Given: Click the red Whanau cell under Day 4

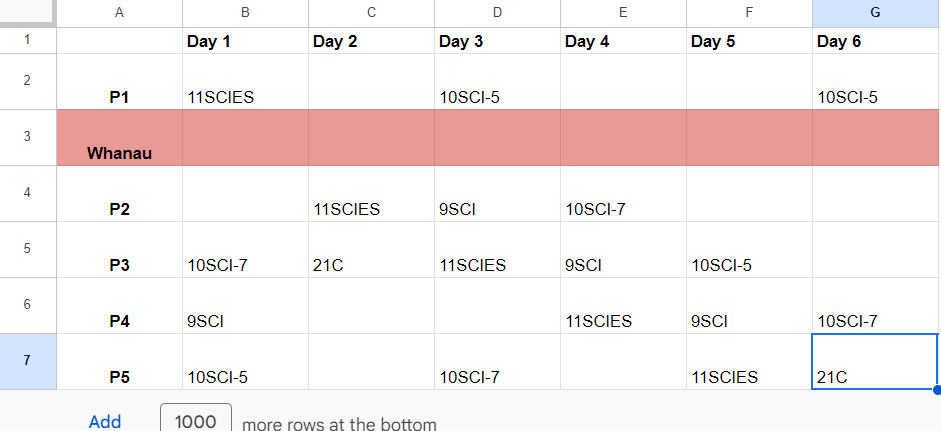Looking at the screenshot, I should 623,138.
